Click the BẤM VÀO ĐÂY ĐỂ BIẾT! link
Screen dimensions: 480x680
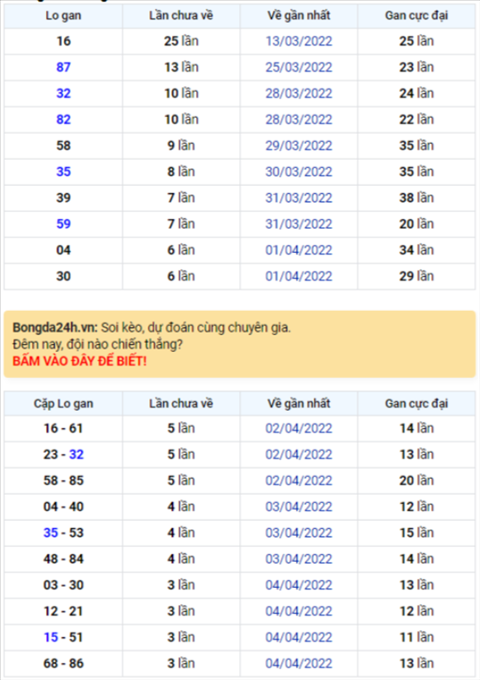[79, 361]
